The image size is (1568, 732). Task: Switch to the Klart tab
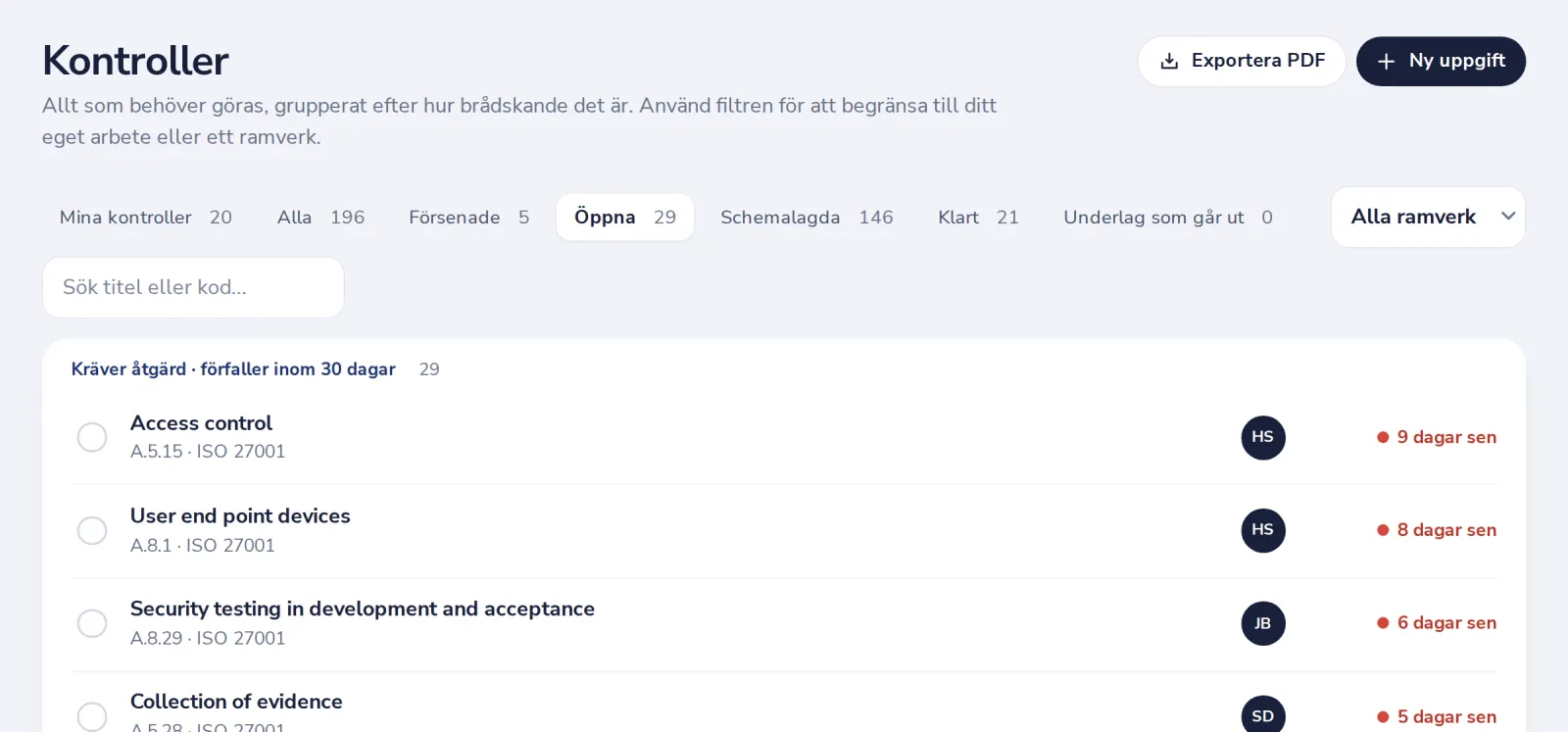(x=978, y=218)
